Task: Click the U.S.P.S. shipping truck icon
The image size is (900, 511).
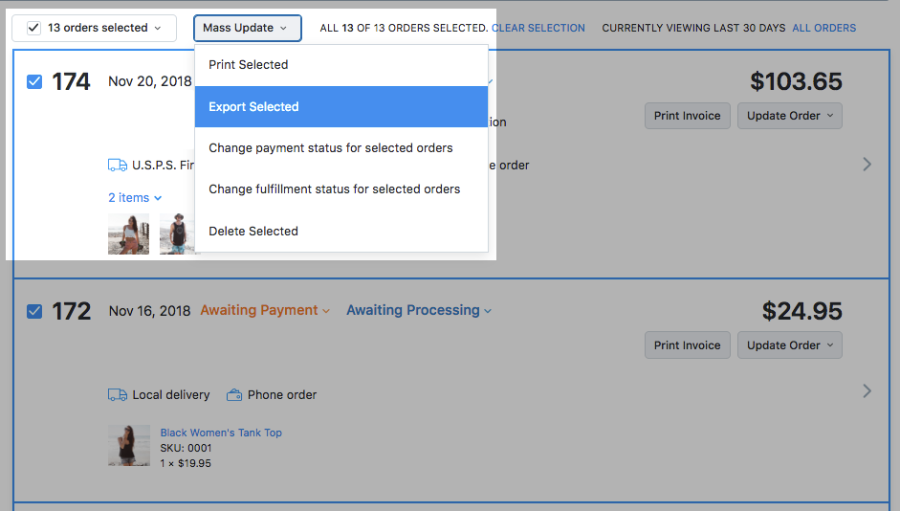Action: (x=117, y=165)
